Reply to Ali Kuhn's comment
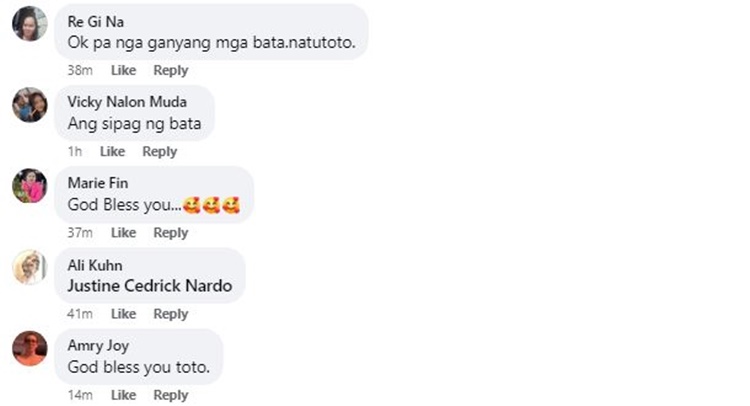This screenshot has height=406, width=750. [x=171, y=314]
